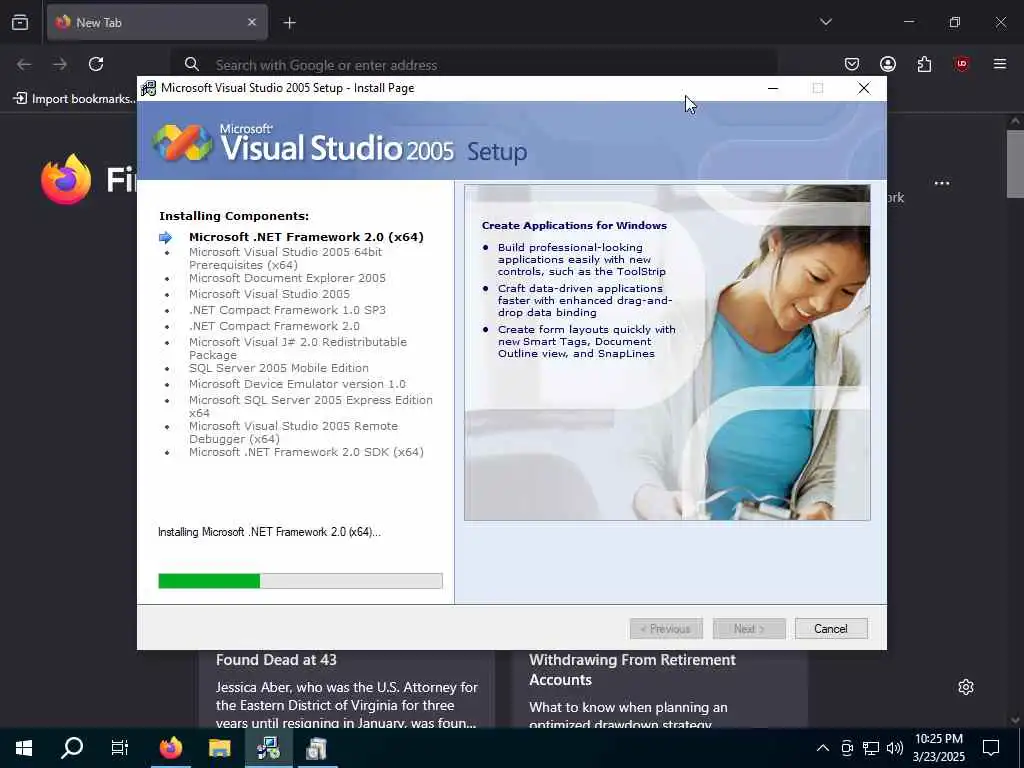Select 'Microsoft .NET Framework 2.0 SDK (x64)' item
1024x768 pixels.
point(306,452)
